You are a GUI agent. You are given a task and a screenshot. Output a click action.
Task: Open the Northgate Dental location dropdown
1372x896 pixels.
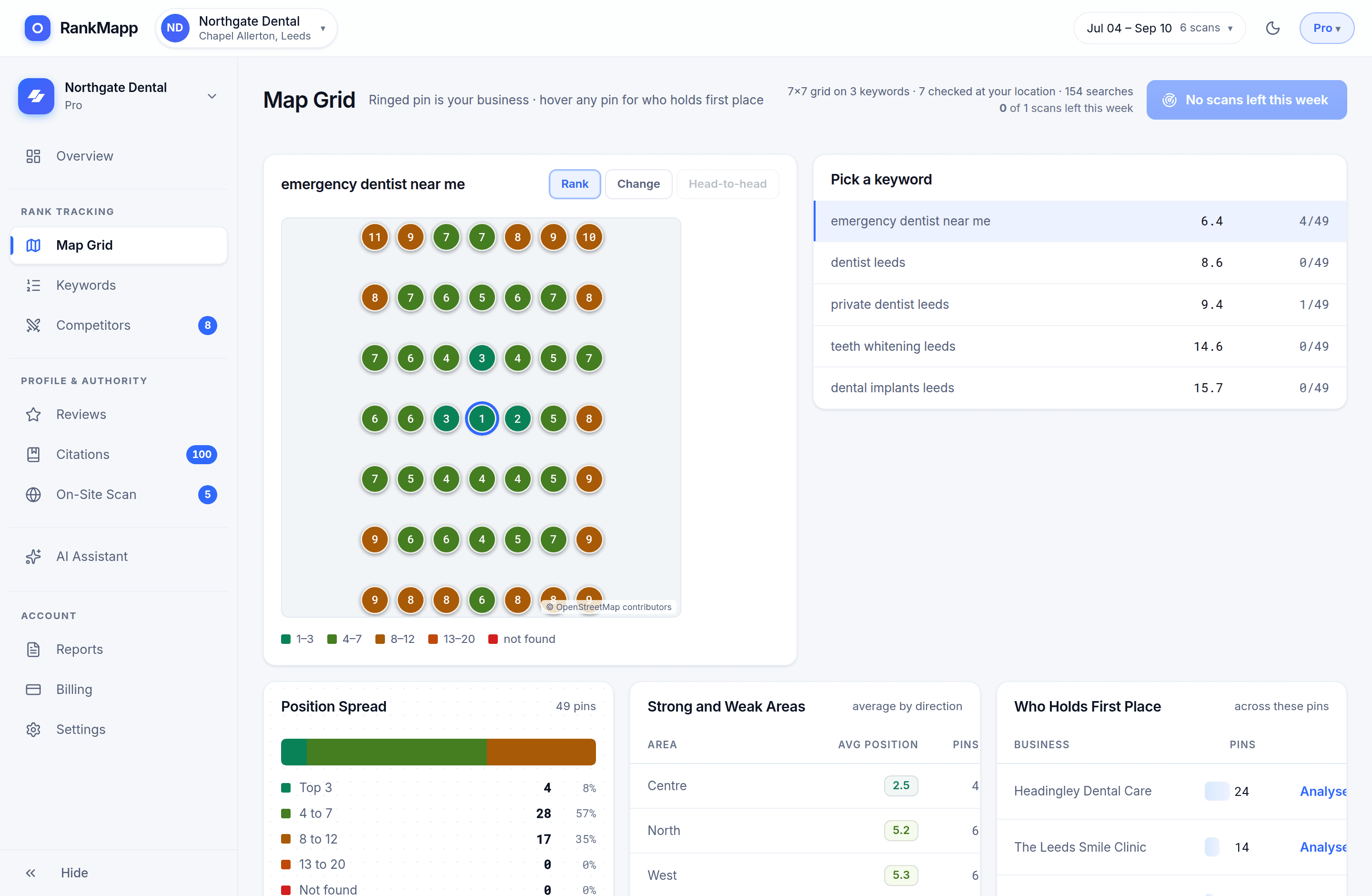tap(247, 28)
